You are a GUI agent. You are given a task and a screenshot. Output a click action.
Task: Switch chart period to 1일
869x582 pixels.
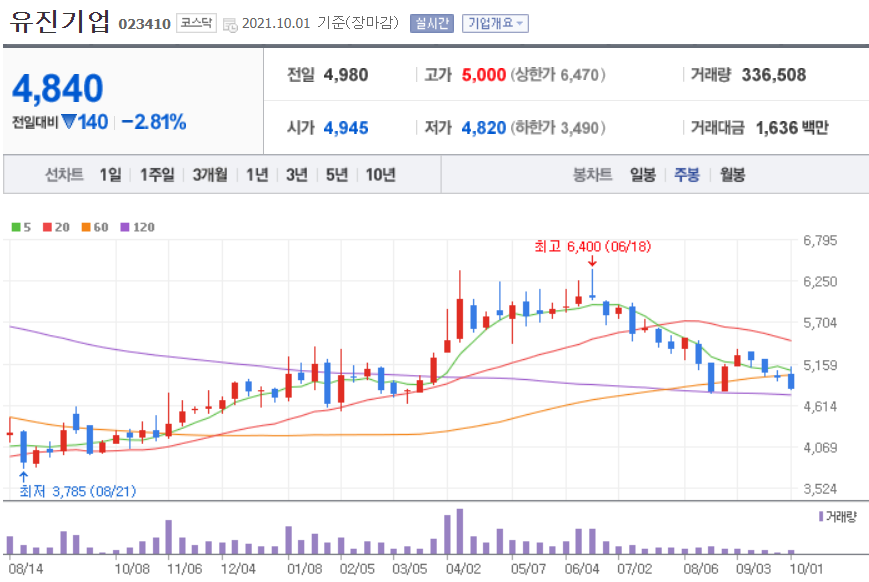pos(108,173)
